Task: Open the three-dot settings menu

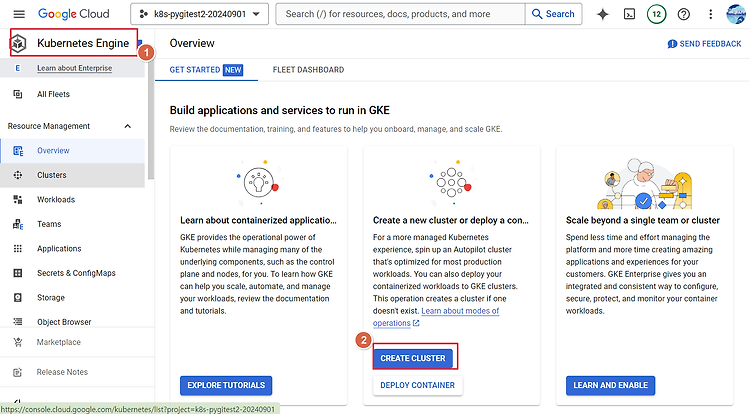Action: 710,14
